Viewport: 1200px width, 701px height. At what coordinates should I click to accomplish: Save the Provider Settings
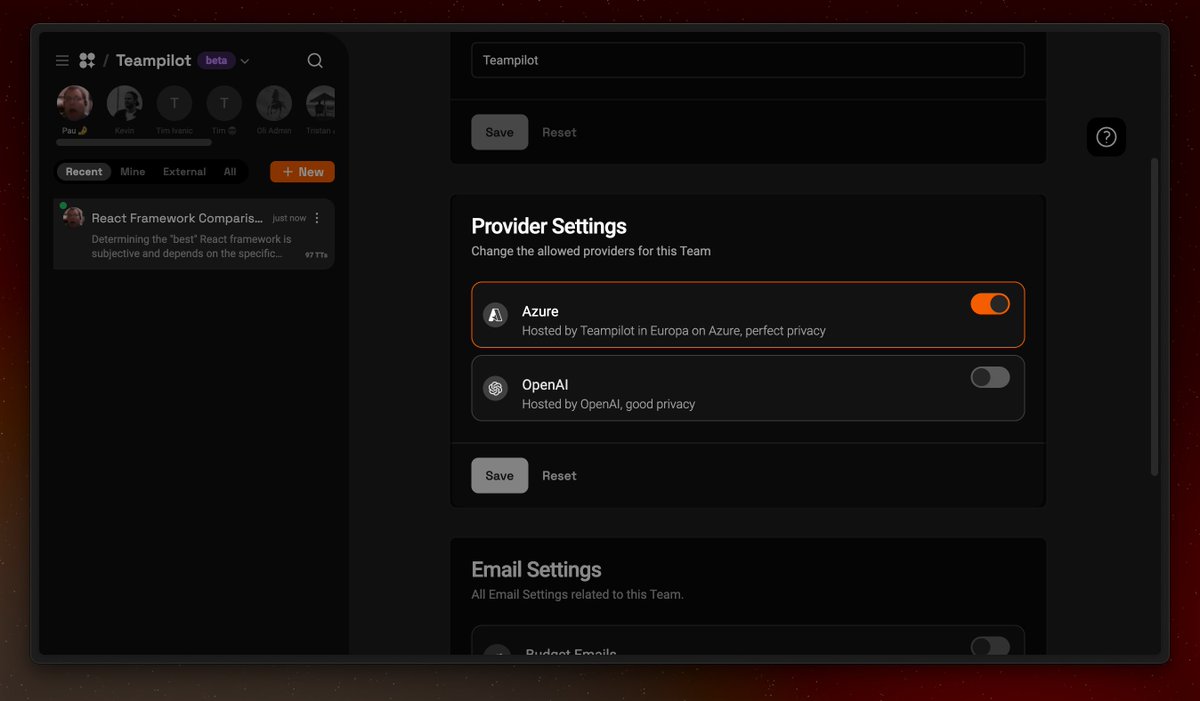point(500,476)
